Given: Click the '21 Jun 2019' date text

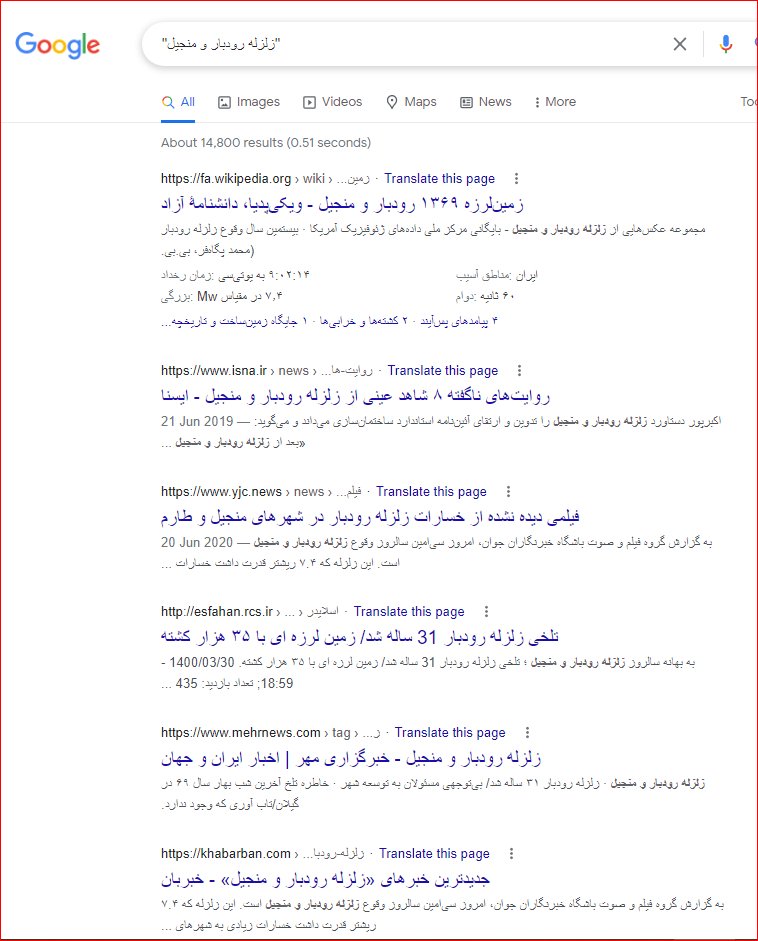Looking at the screenshot, I should coord(197,421).
